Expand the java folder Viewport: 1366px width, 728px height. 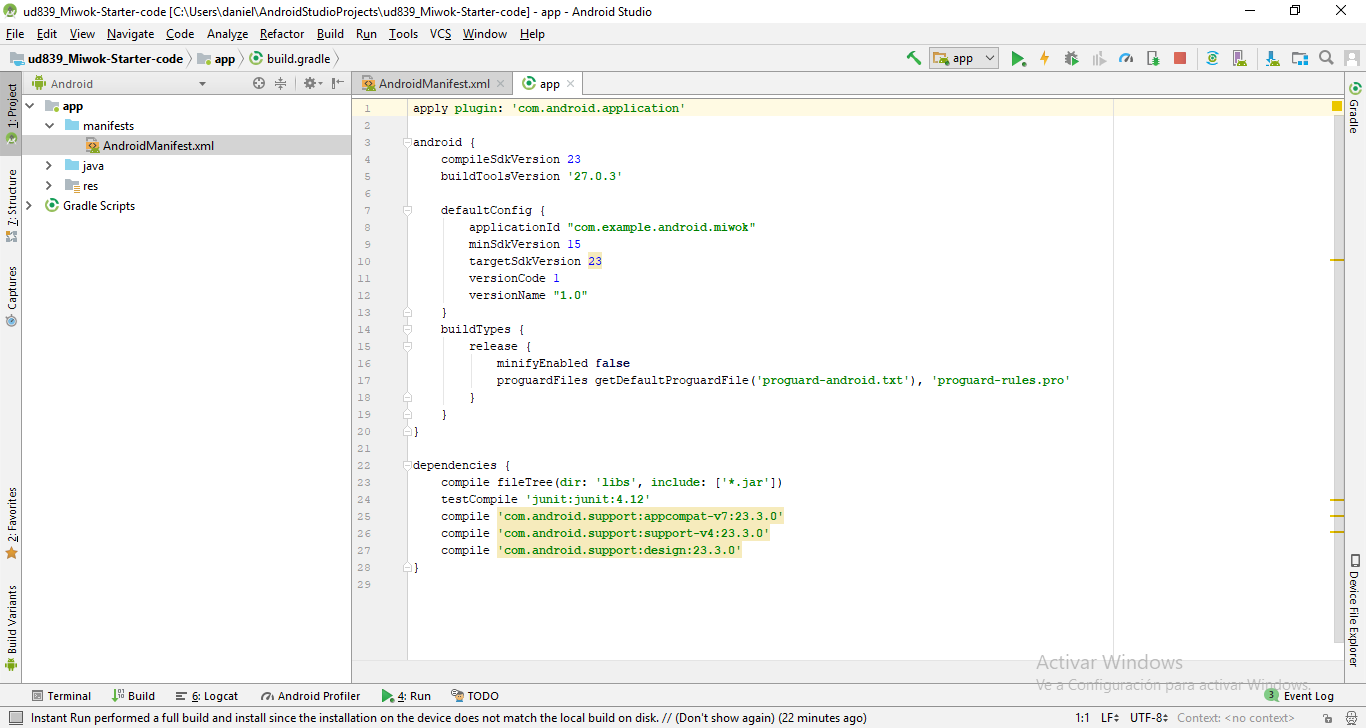tap(50, 166)
